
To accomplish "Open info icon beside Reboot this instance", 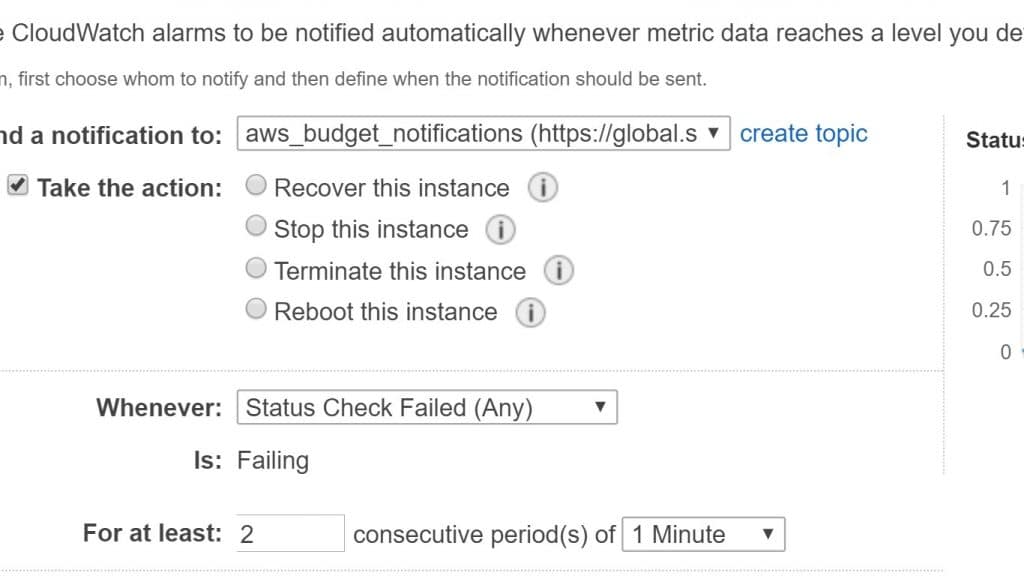I will click(530, 313).
